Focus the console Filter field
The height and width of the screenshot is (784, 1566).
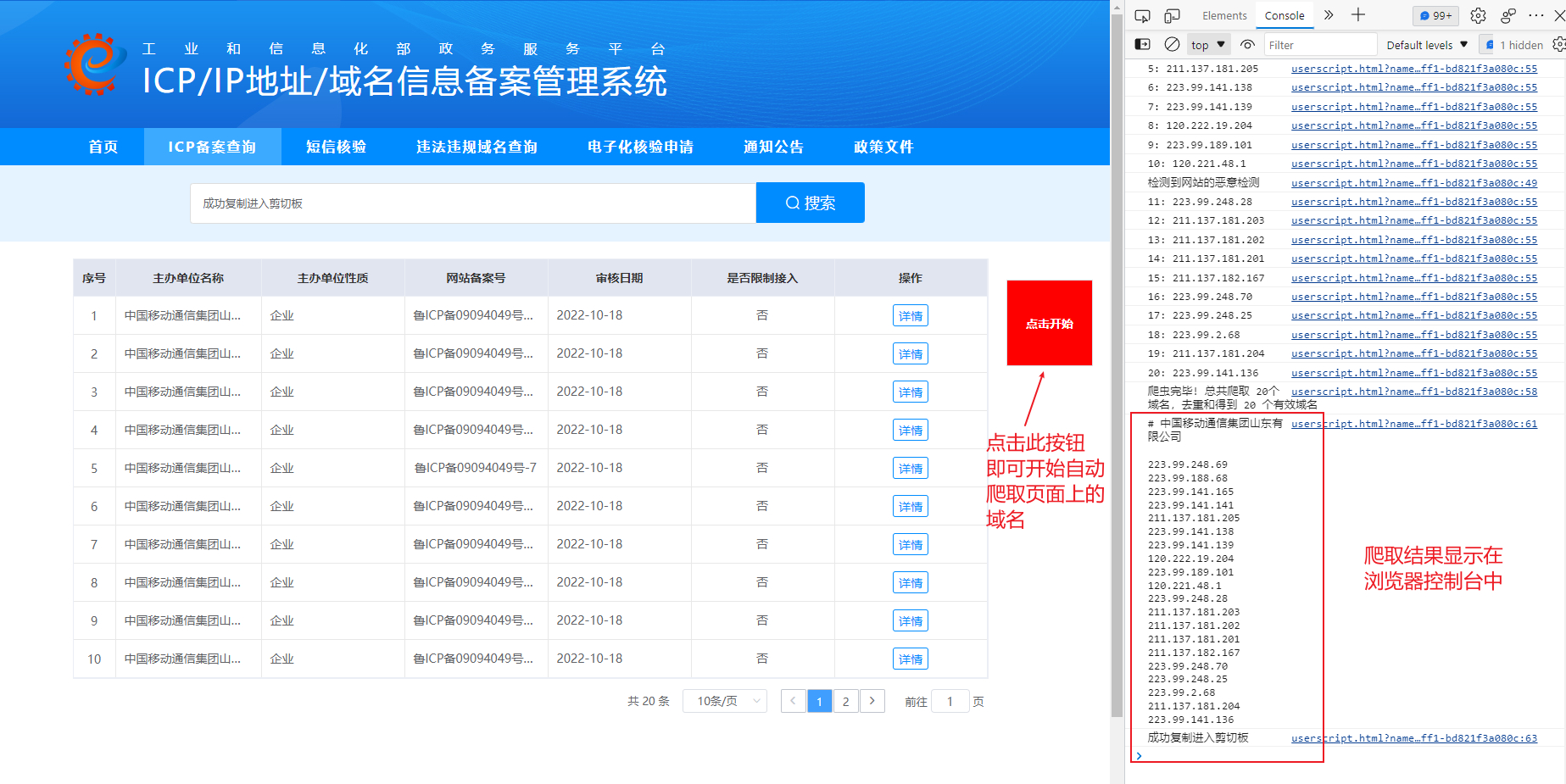tap(1320, 45)
